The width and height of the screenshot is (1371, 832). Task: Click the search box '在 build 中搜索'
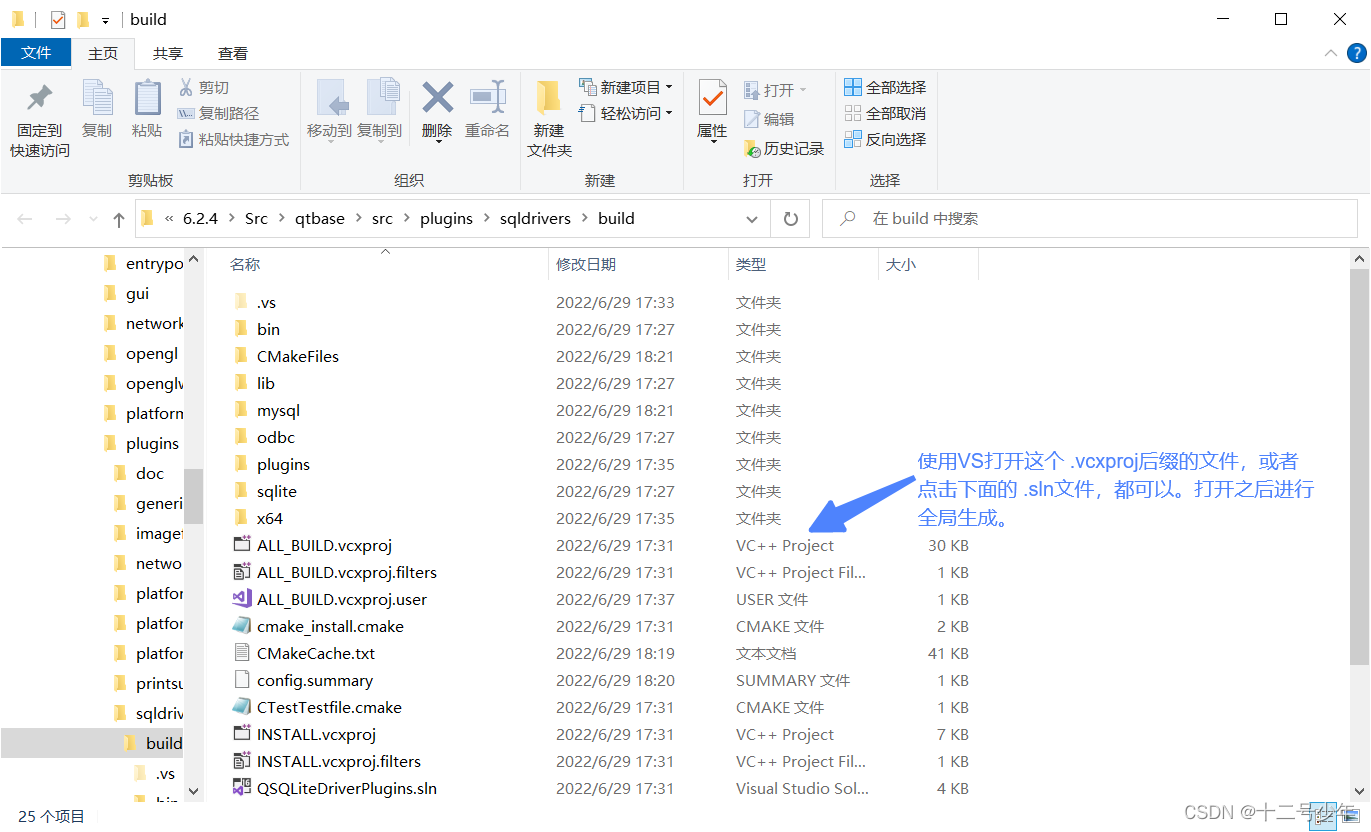click(1092, 219)
